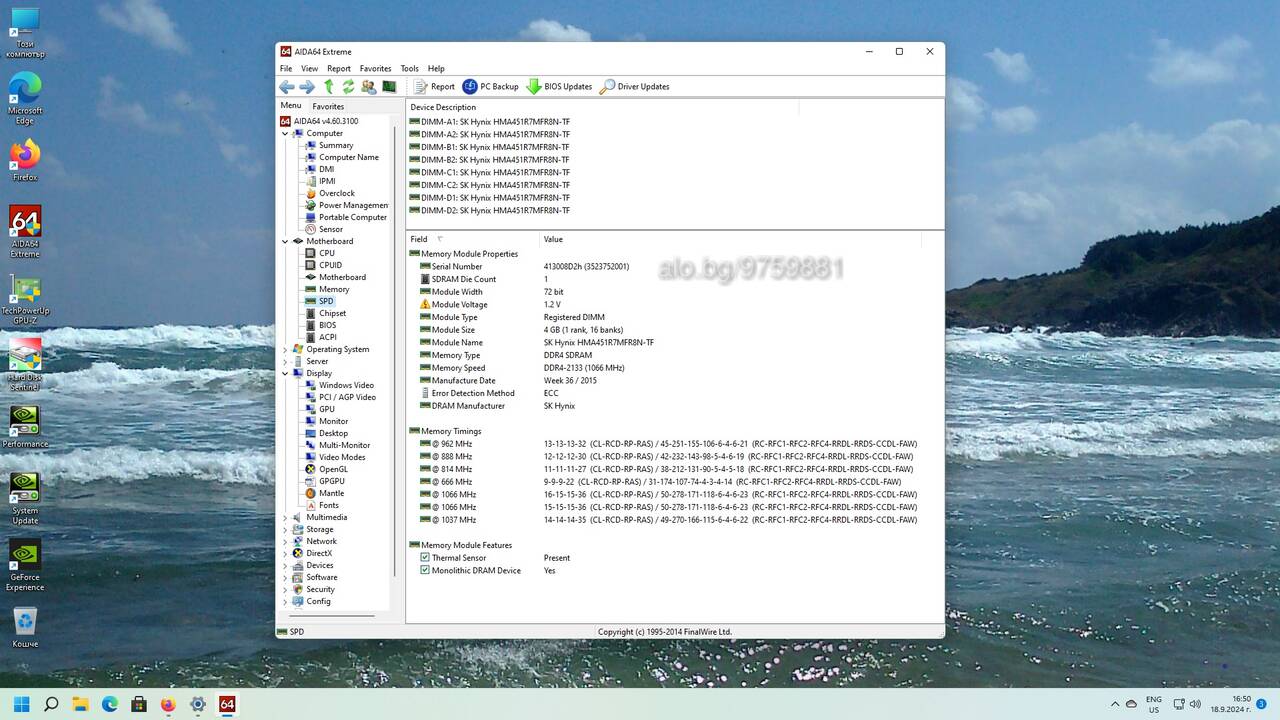Open the View menu
Viewport: 1280px width, 720px height.
310,69
